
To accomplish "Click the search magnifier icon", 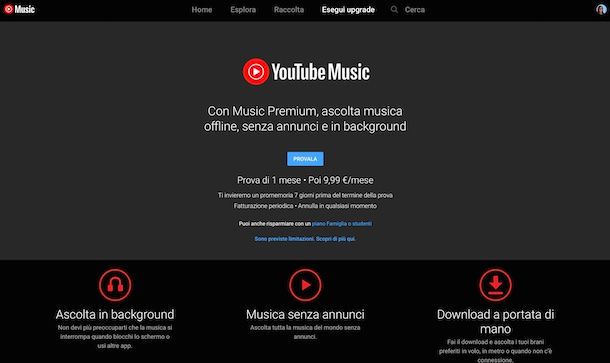I will click(394, 9).
